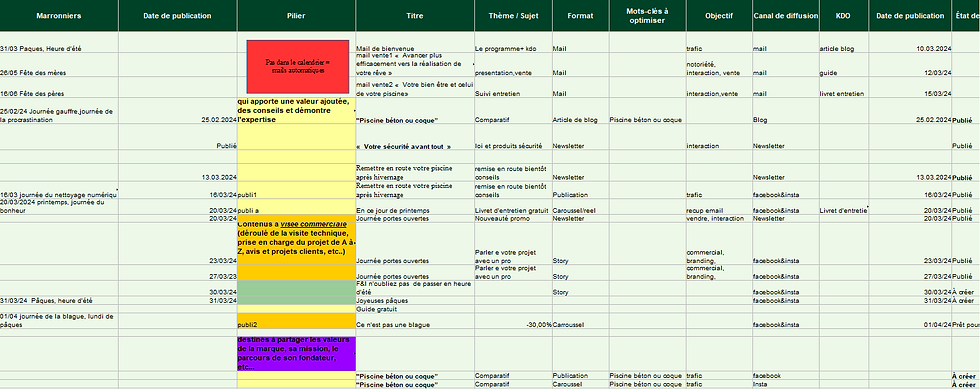980x389 pixels.
Task: Select the "Objectif" column header
Action: tap(719, 16)
